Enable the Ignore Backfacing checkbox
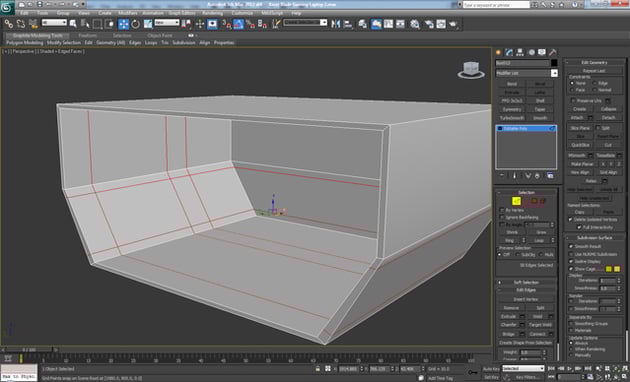630x382 pixels. 502,217
